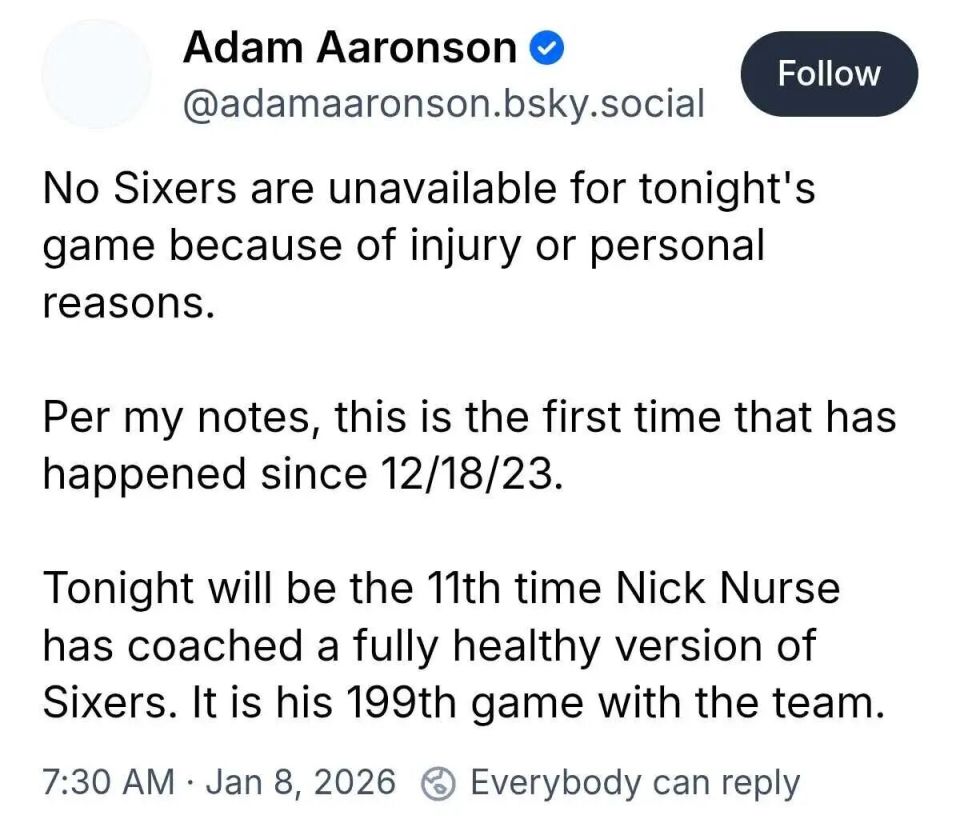Click the @adamaaronson.bsky.social handle
Image resolution: width=960 pixels, height=827 pixels.
pyautogui.click(x=443, y=103)
